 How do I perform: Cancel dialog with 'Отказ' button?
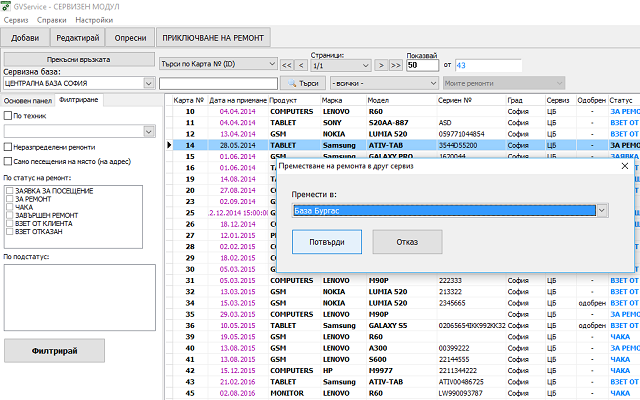(x=407, y=242)
